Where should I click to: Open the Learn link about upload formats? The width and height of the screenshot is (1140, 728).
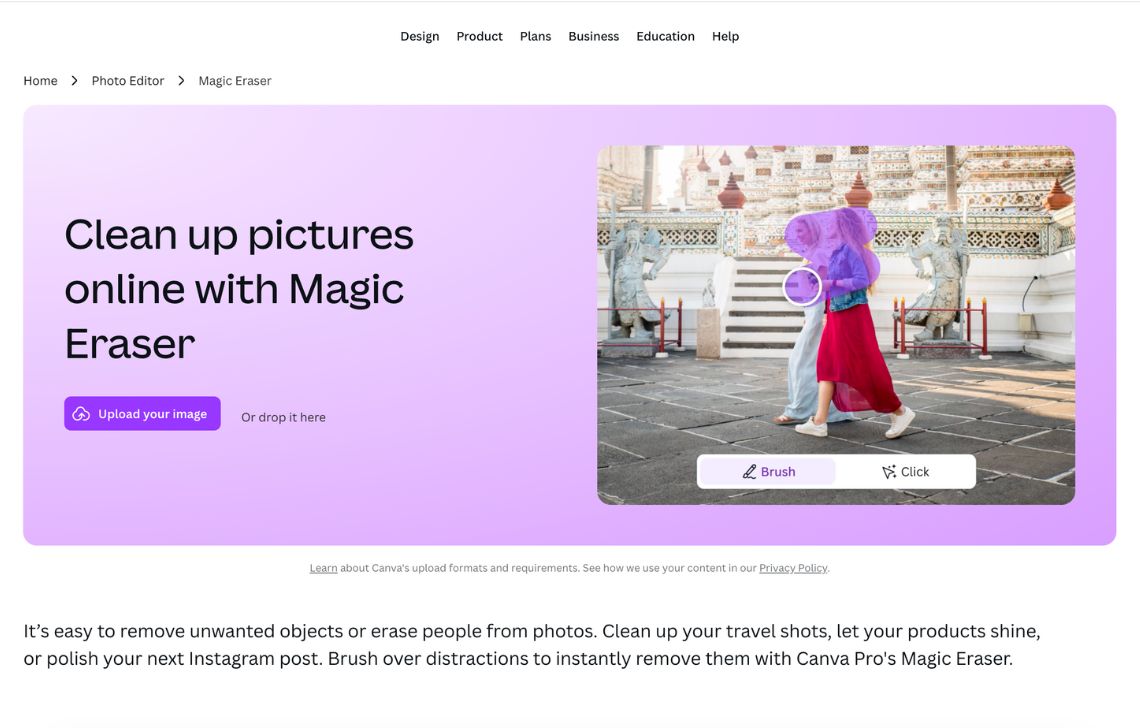[323, 568]
